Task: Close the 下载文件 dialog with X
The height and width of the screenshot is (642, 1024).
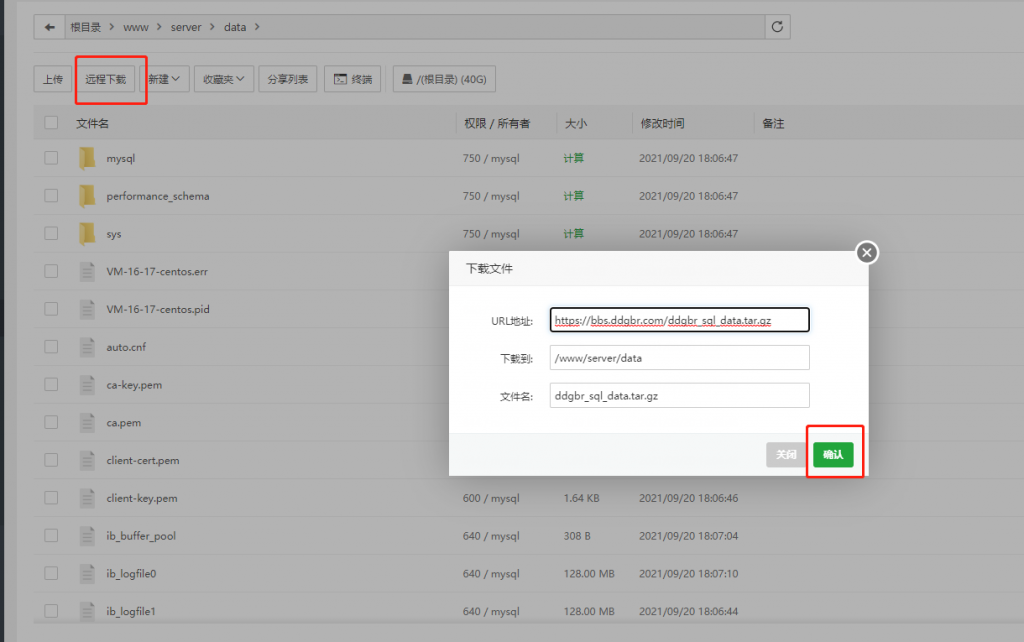Action: pyautogui.click(x=867, y=253)
